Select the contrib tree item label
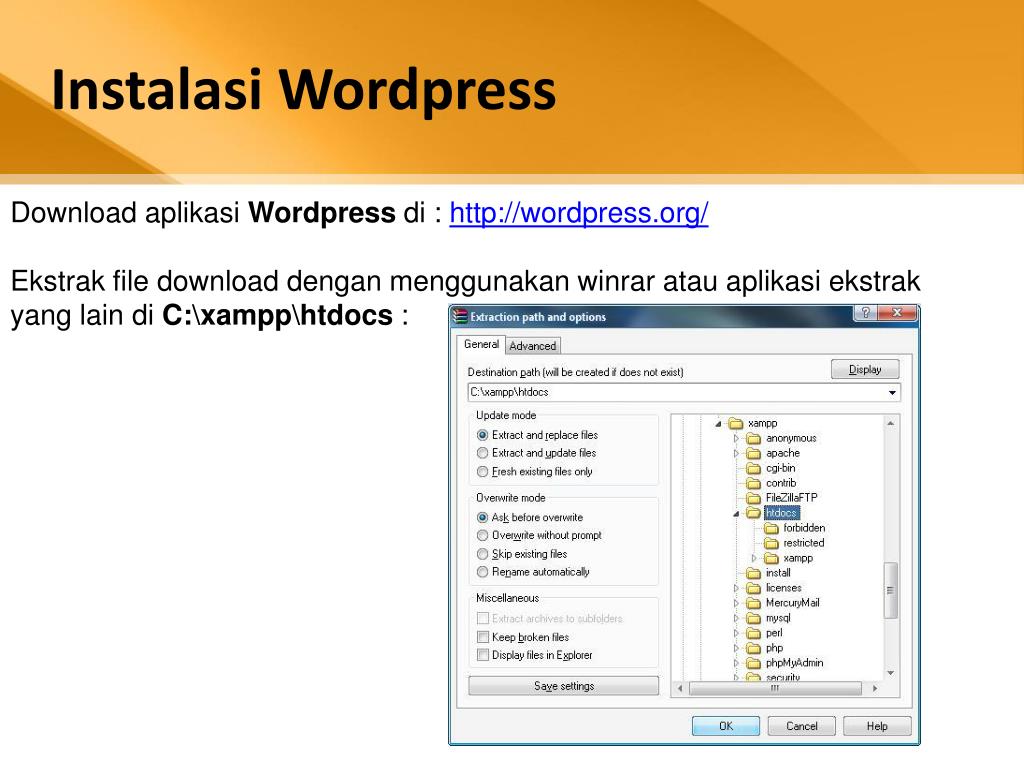The height and width of the screenshot is (768, 1024). [780, 483]
